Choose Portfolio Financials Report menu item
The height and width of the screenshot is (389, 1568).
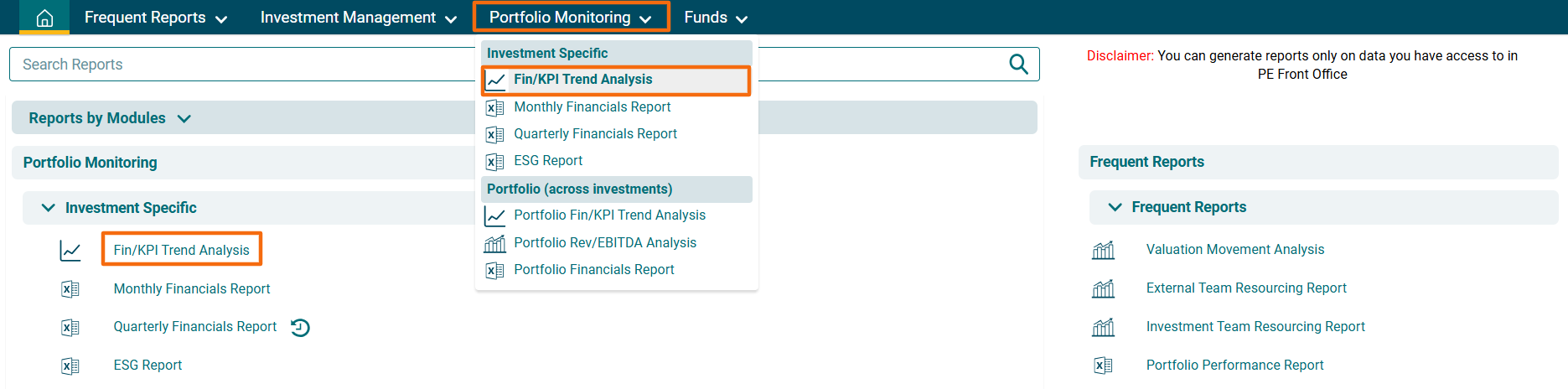coord(593,270)
